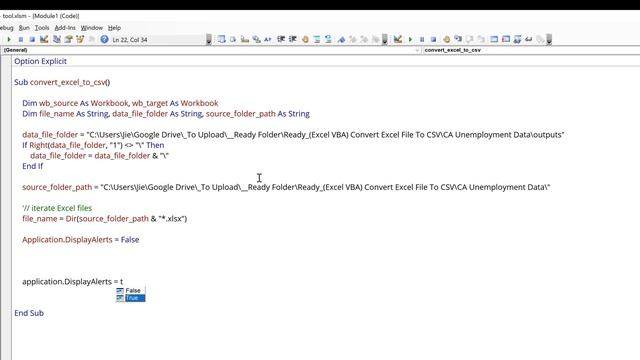Click the Step Into icon

click(458, 40)
